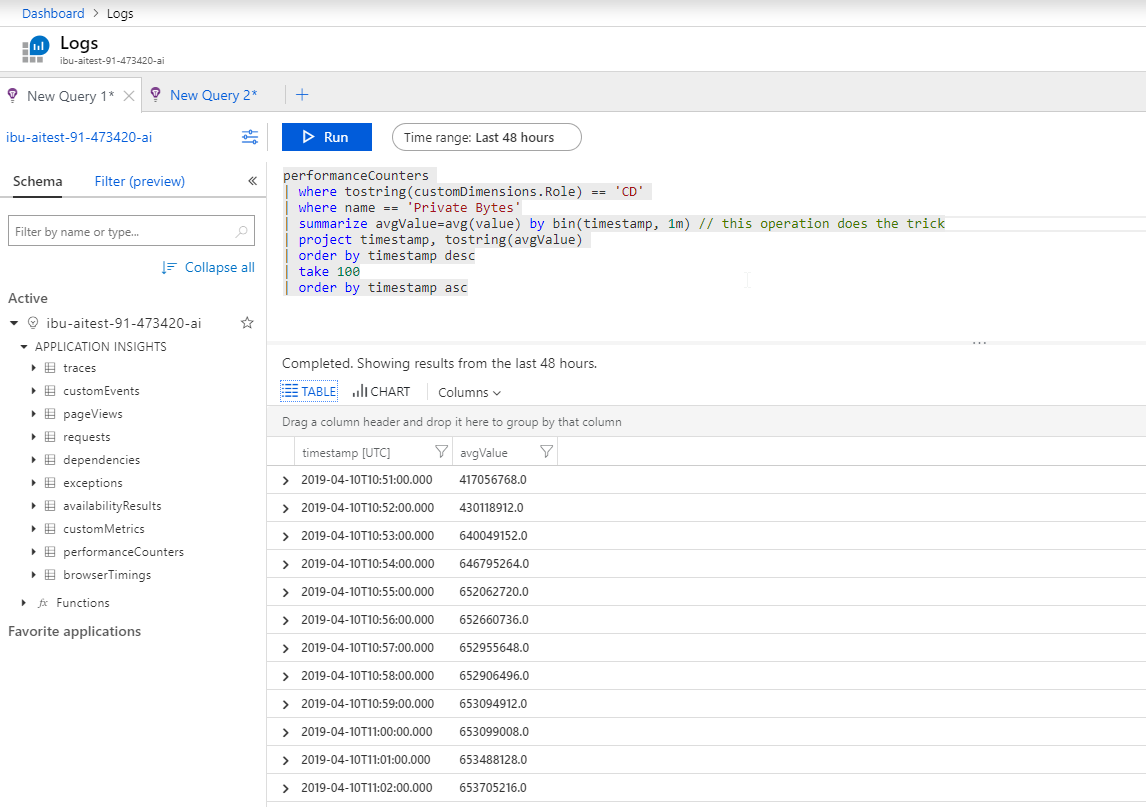Image resolution: width=1146 pixels, height=807 pixels.
Task: Open the Columns dropdown
Action: (469, 393)
